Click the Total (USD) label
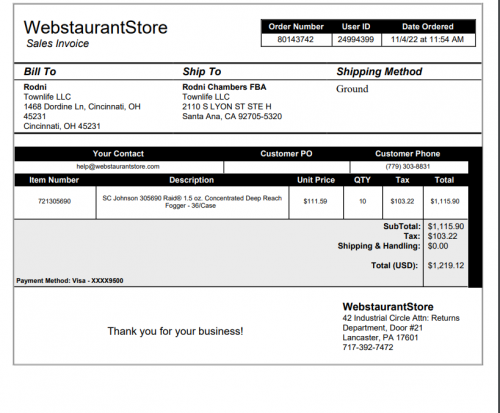 click(x=395, y=266)
